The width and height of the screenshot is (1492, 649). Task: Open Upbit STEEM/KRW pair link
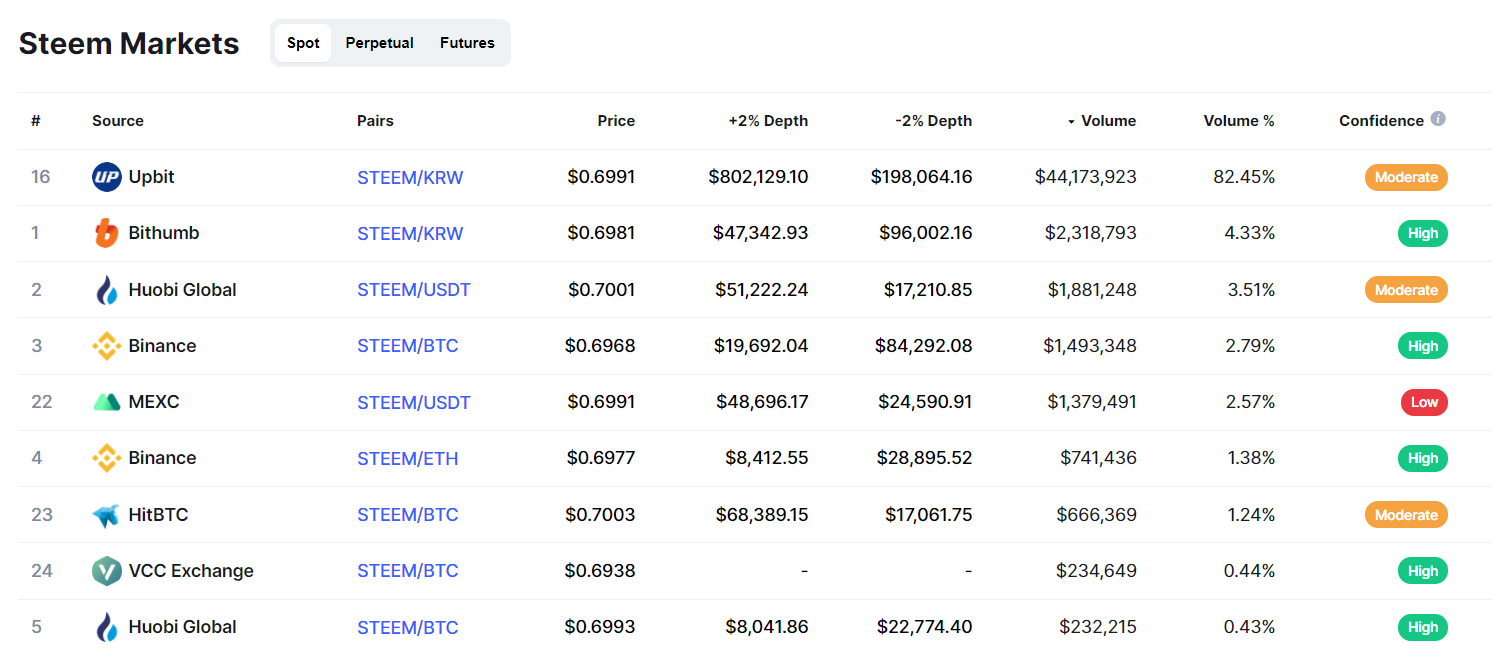click(x=410, y=178)
